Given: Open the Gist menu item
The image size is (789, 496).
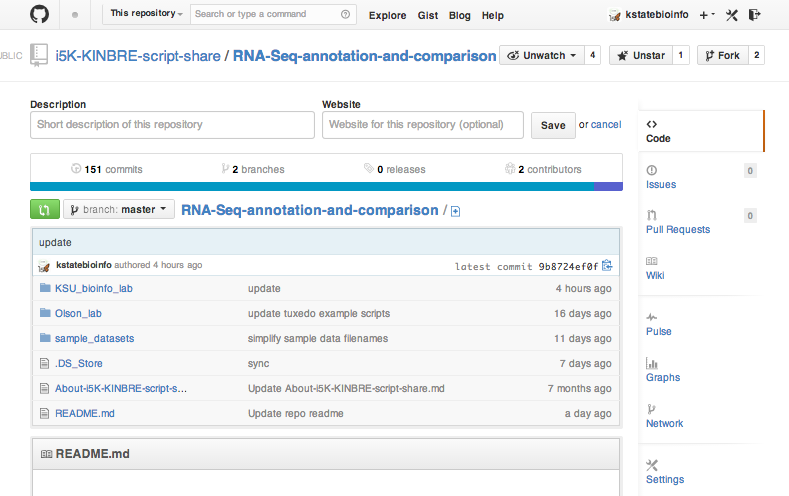Looking at the screenshot, I should (428, 16).
